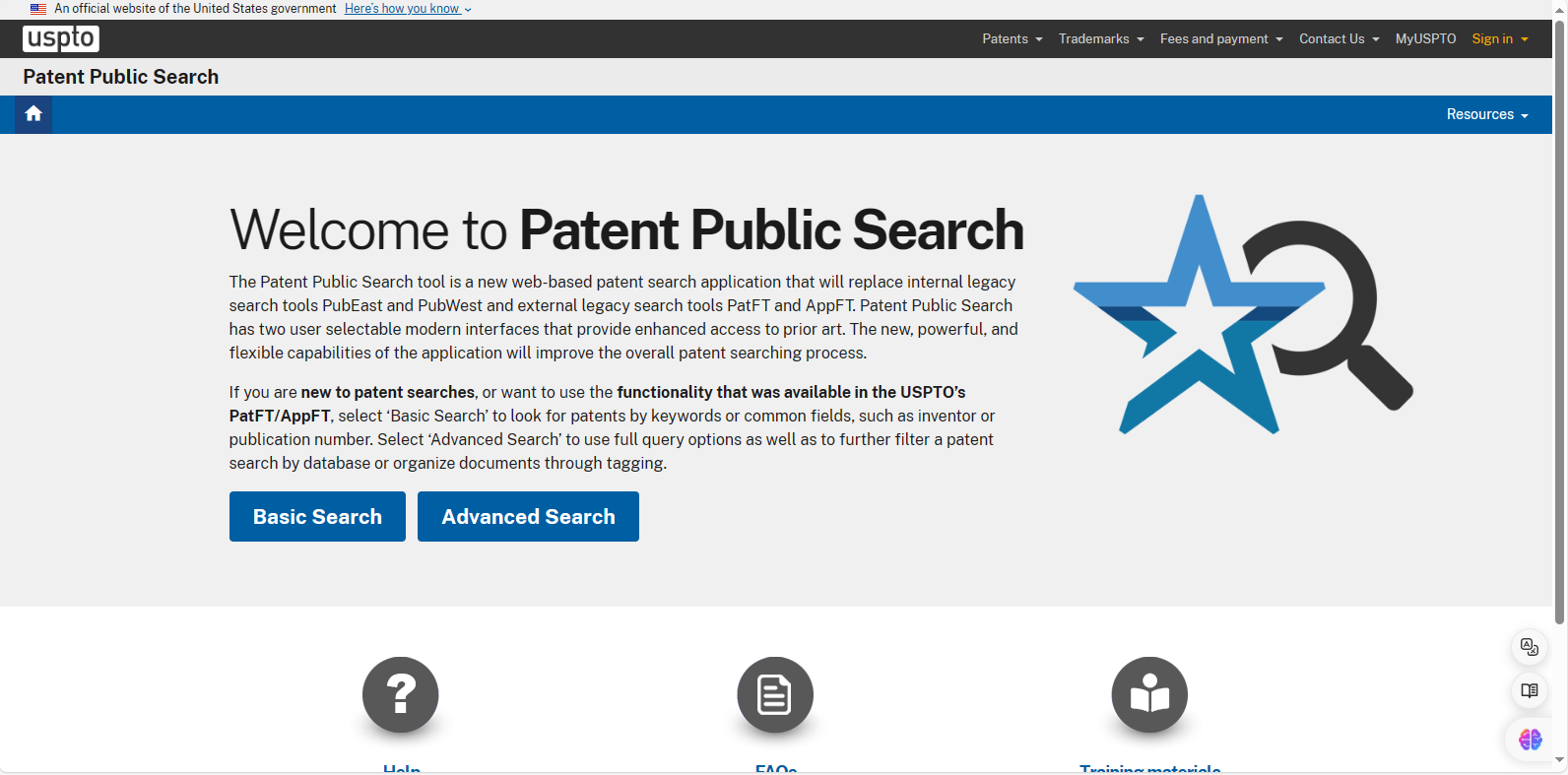Click the USPTO logo
The width and height of the screenshot is (1568, 775).
(x=61, y=38)
